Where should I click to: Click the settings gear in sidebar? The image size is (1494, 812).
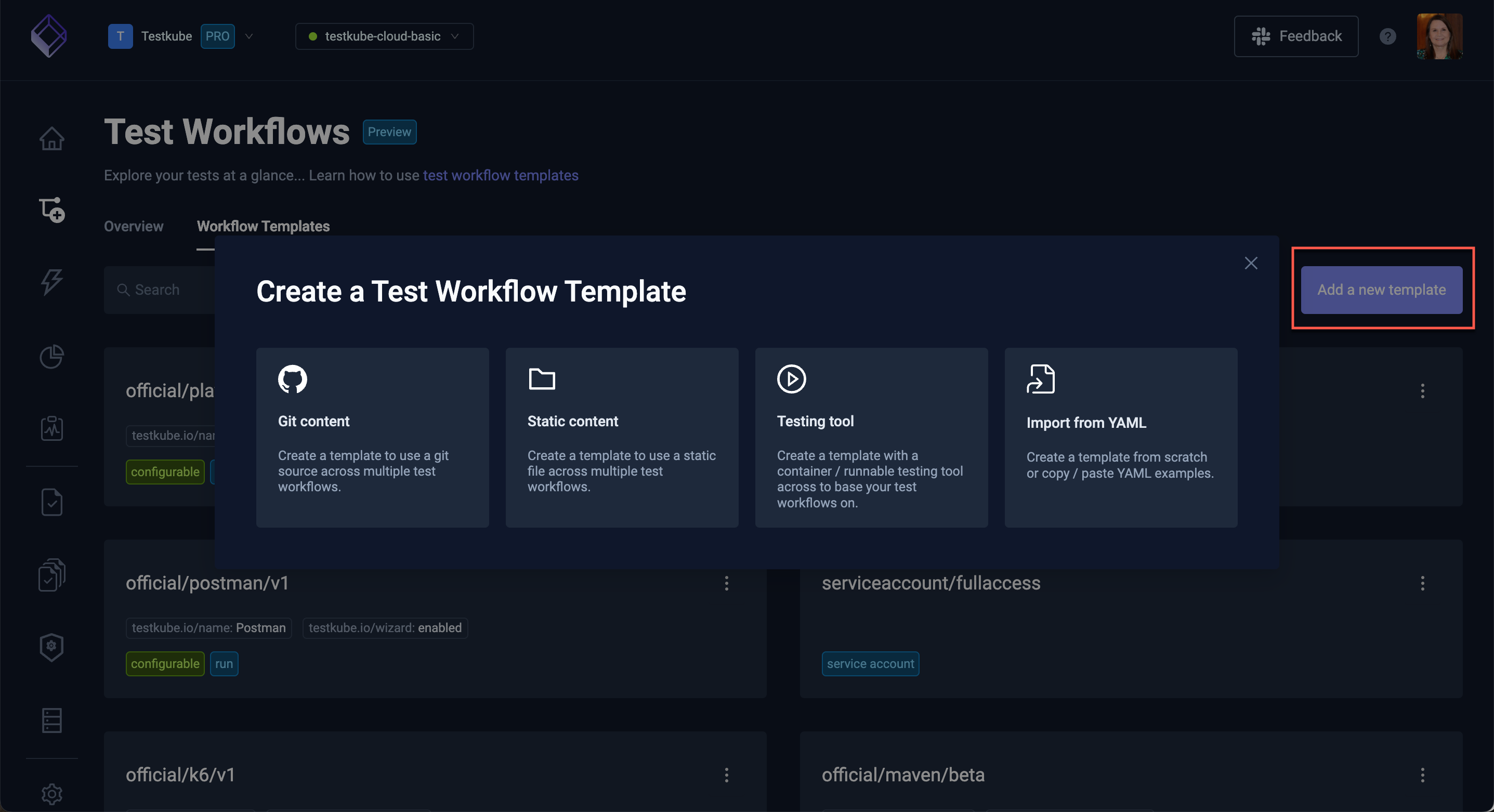tap(51, 793)
